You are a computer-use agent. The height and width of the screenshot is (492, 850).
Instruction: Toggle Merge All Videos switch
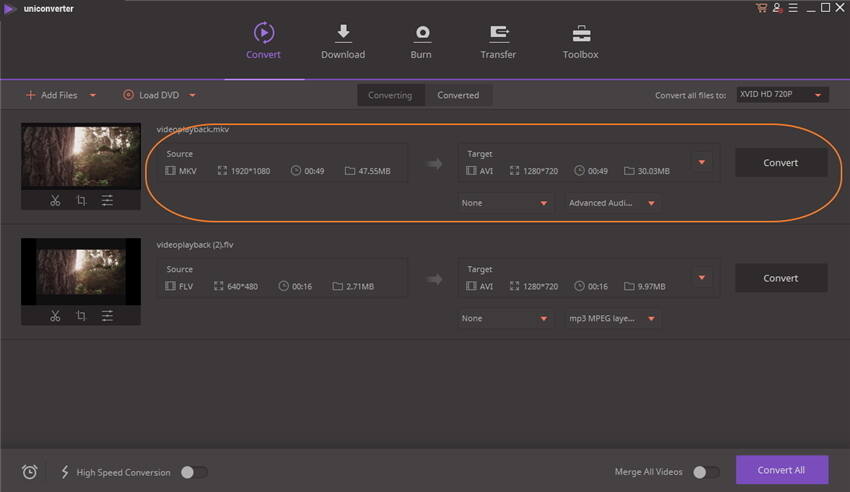point(706,472)
